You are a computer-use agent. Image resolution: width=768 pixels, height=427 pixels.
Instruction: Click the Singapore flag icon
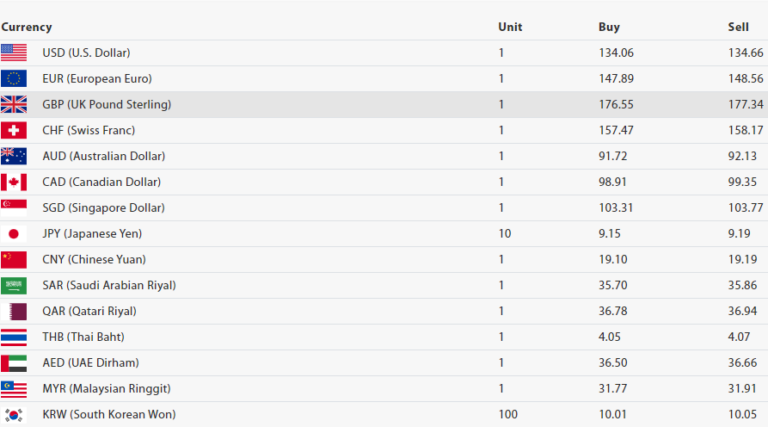point(14,208)
